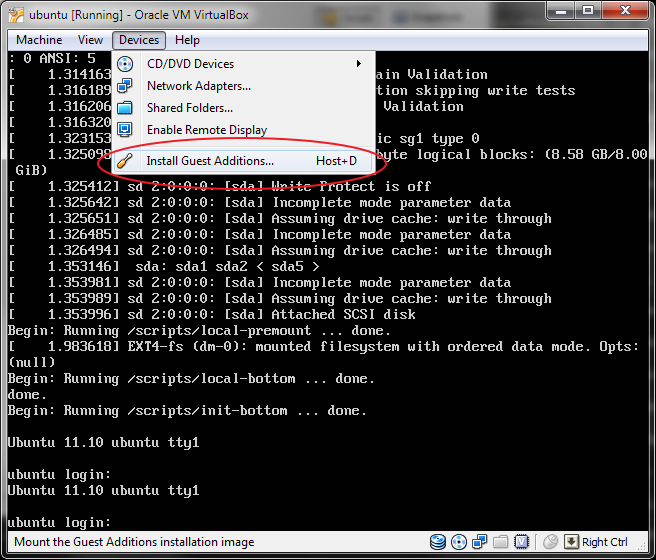Click the Guest Additions screwdriver icon
The height and width of the screenshot is (560, 656).
(125, 161)
